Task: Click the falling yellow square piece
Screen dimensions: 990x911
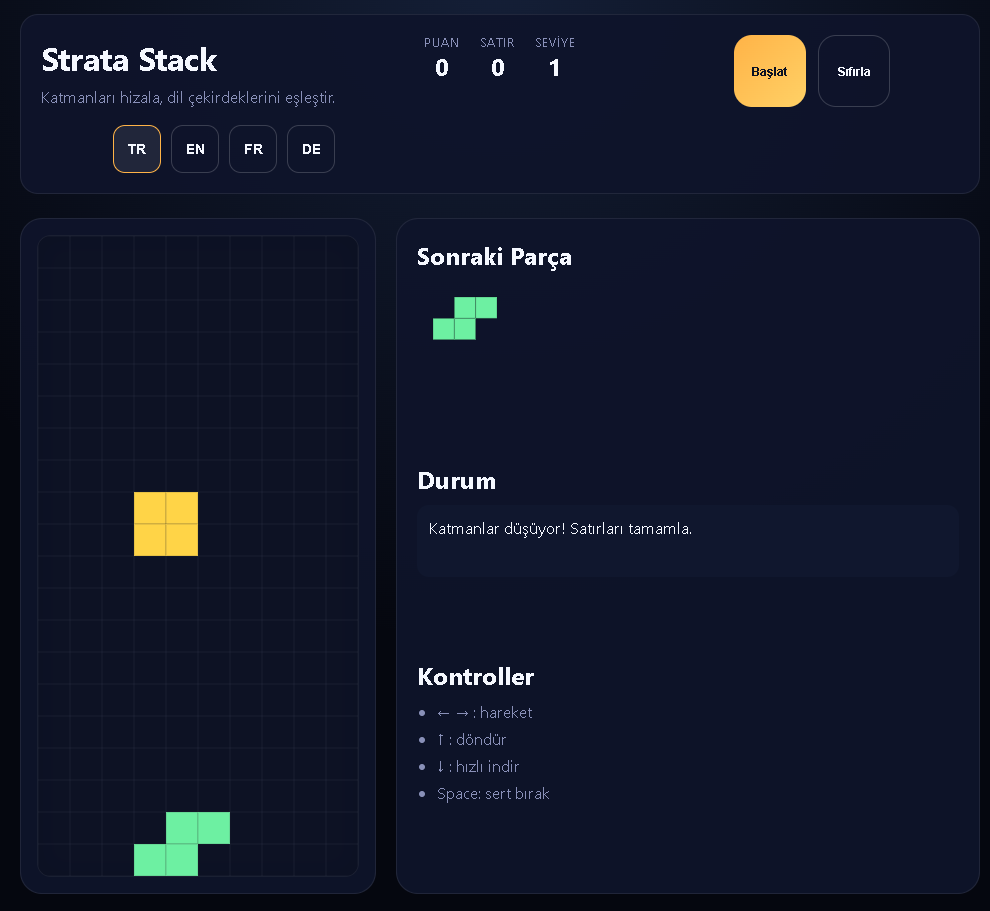Action: tap(166, 524)
